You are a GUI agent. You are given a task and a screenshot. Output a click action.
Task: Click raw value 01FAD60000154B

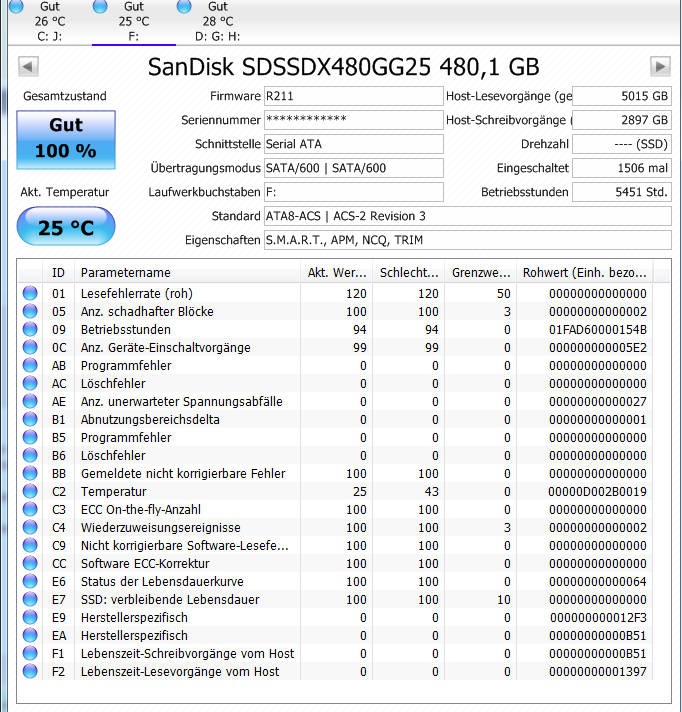click(598, 329)
